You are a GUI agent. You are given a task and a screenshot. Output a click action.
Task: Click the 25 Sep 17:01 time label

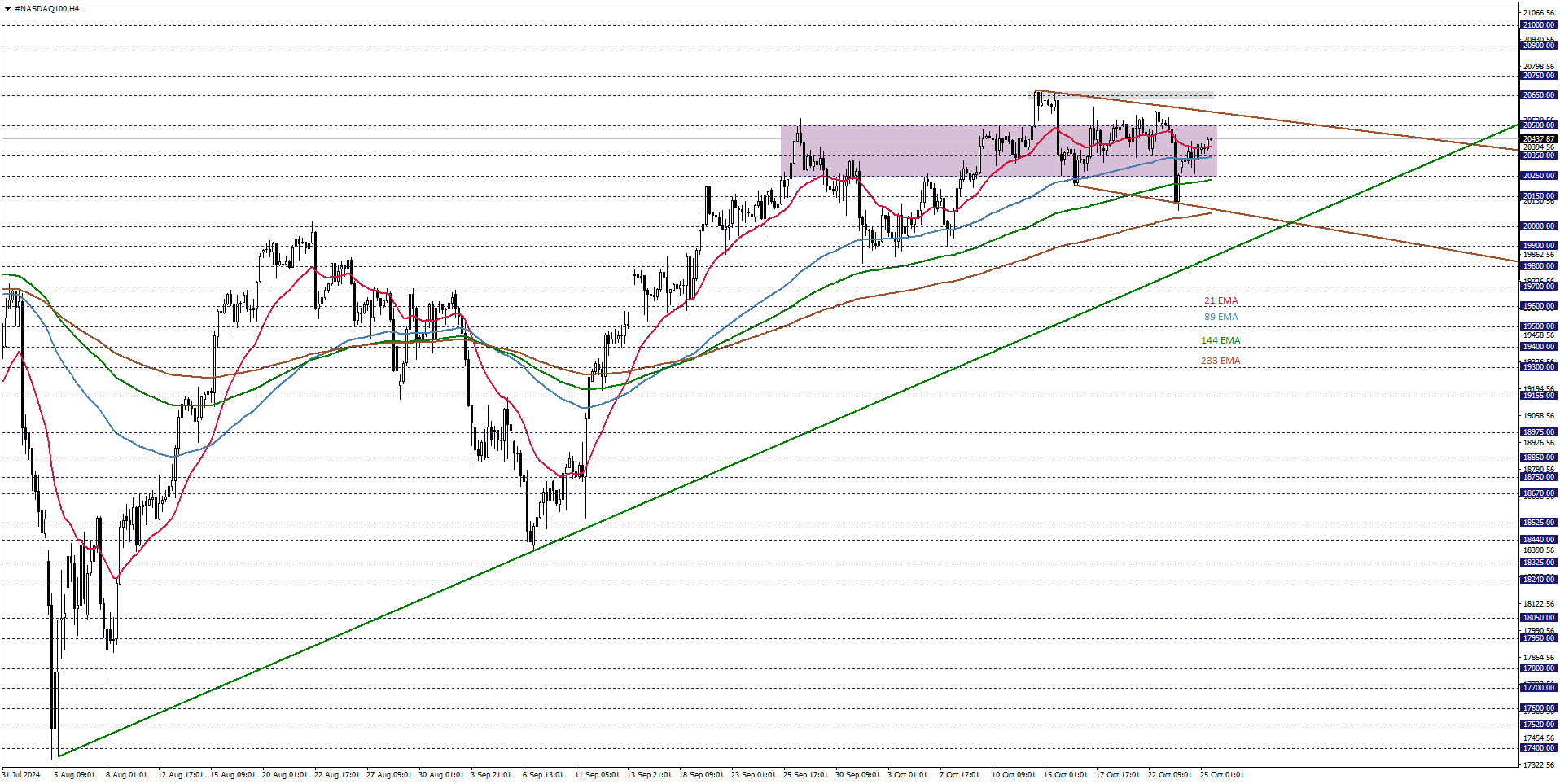pyautogui.click(x=805, y=775)
